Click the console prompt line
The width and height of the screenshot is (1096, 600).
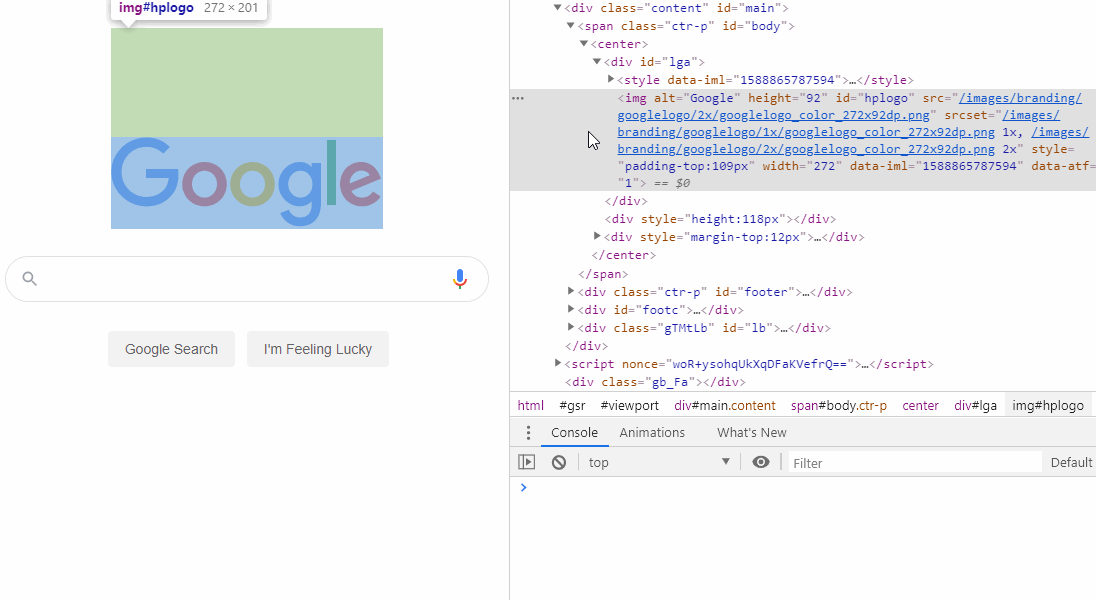coord(803,487)
